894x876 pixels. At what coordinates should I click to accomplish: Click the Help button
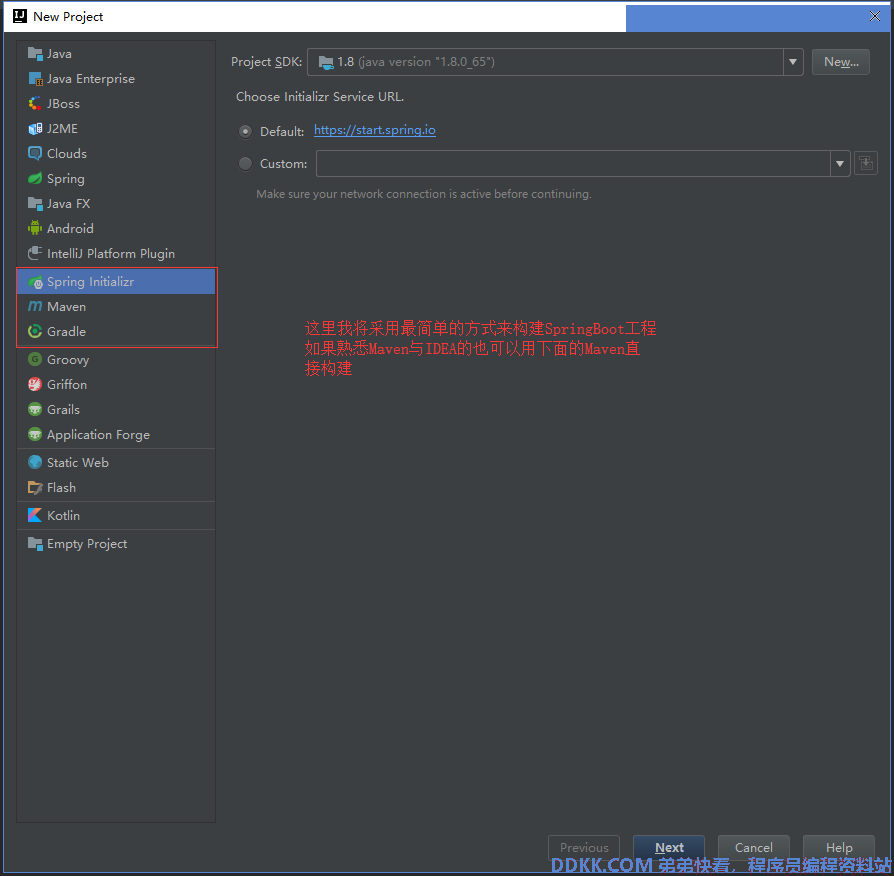click(x=839, y=847)
